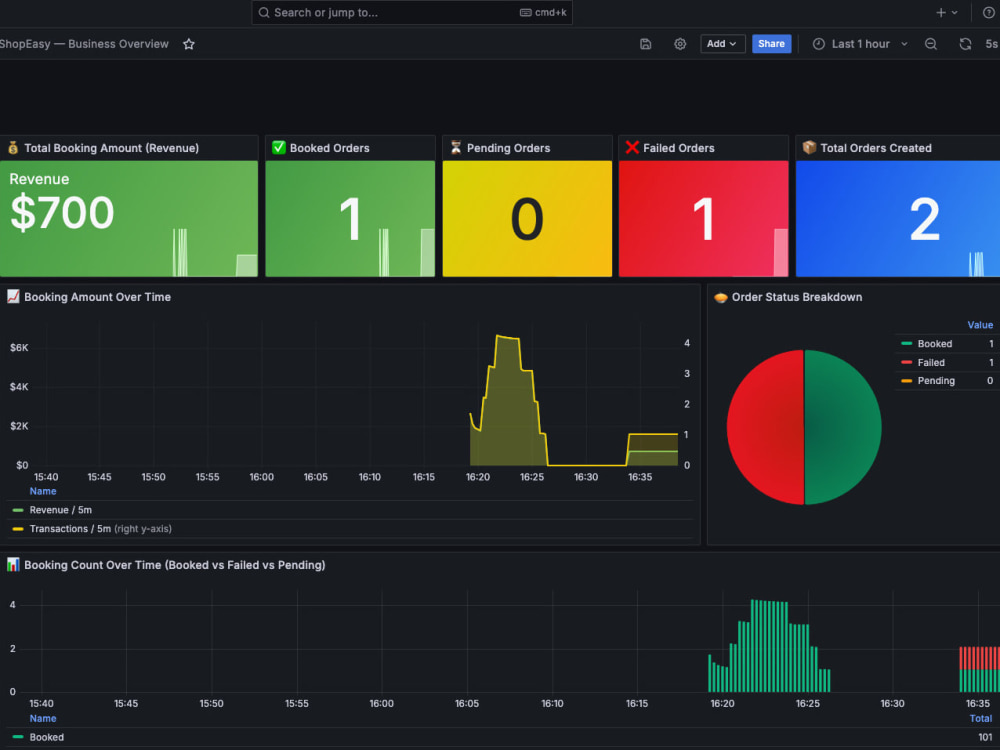Sort Booking Count legend by Name
The width and height of the screenshot is (1000, 750).
pos(43,718)
